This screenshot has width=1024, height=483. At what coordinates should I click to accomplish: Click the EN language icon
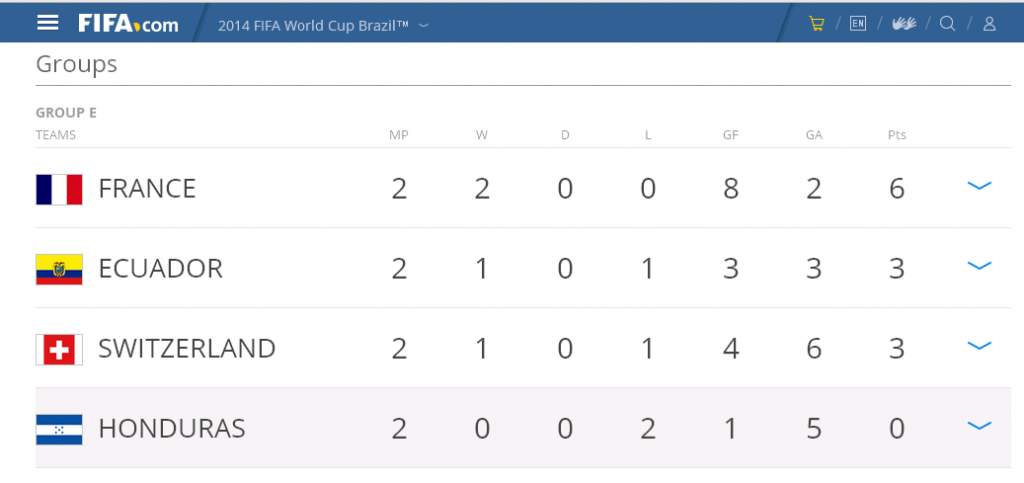click(857, 24)
